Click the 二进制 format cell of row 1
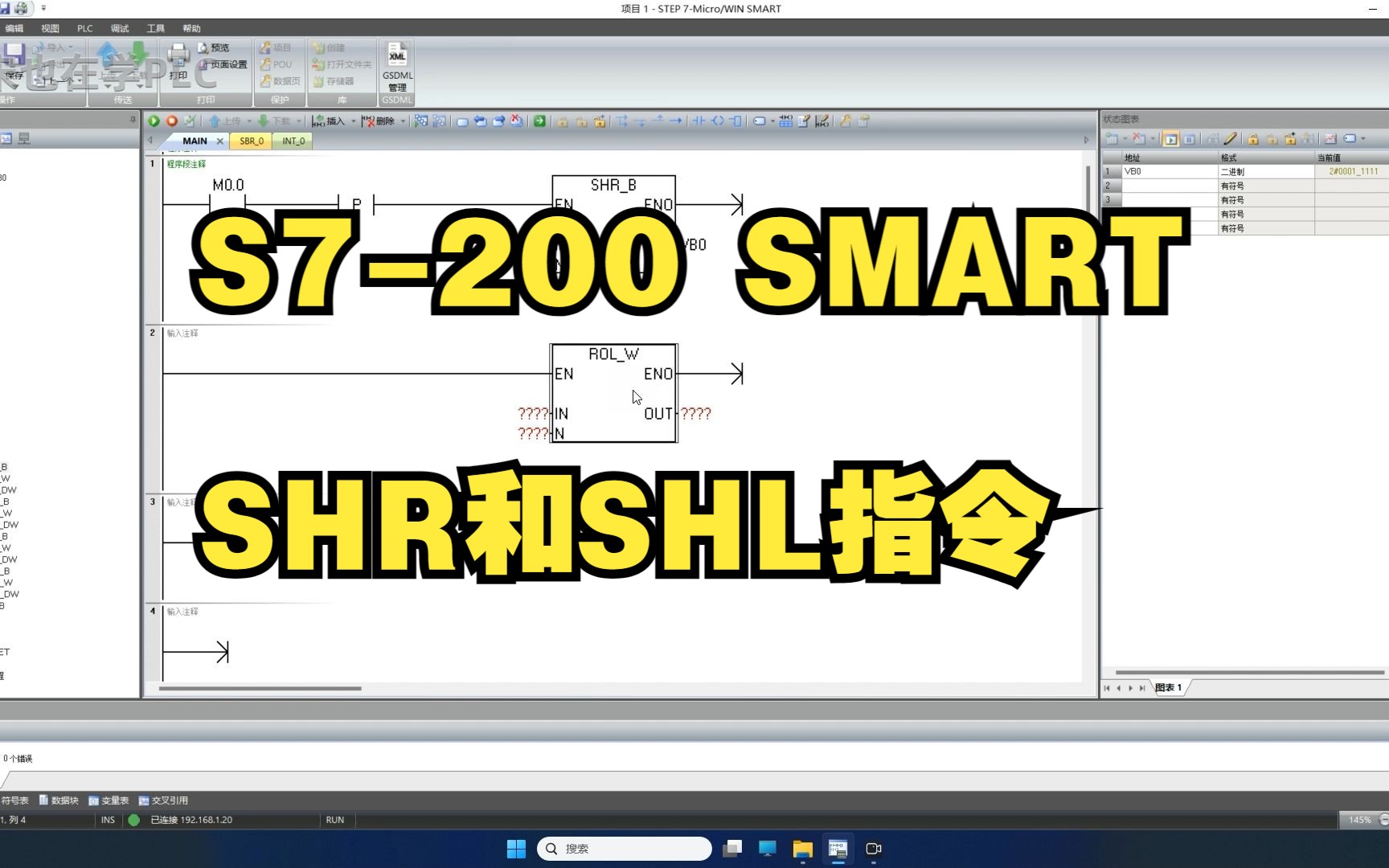This screenshot has width=1389, height=868. pos(1266,171)
